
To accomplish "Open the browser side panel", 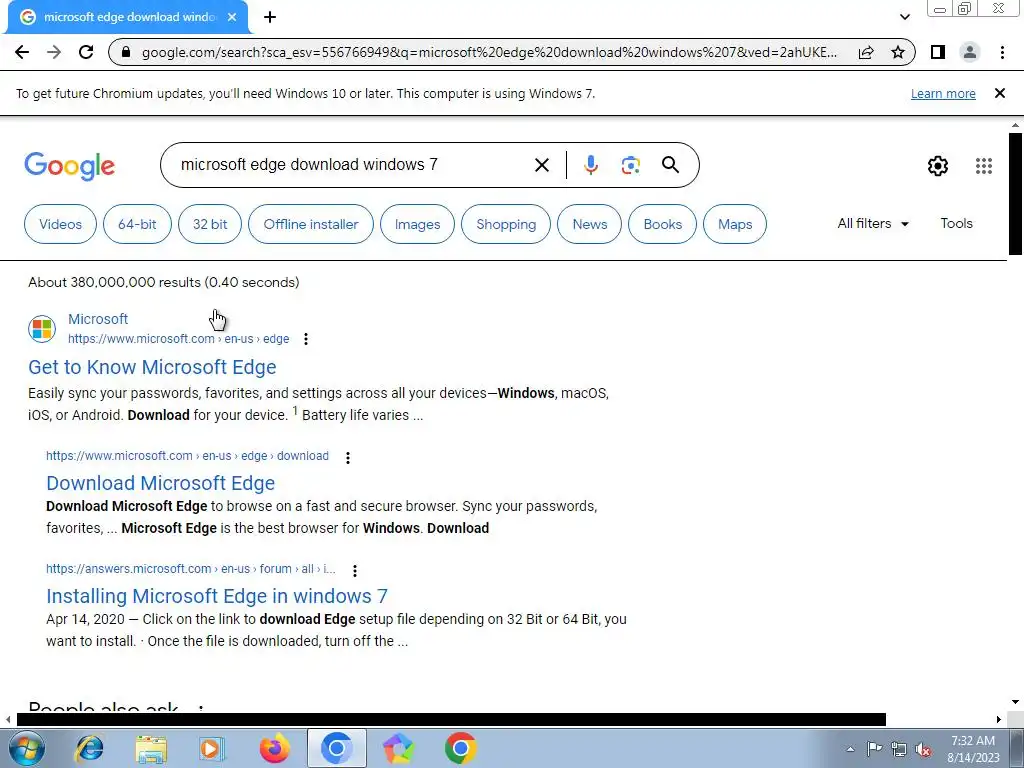I will pyautogui.click(x=938, y=52).
